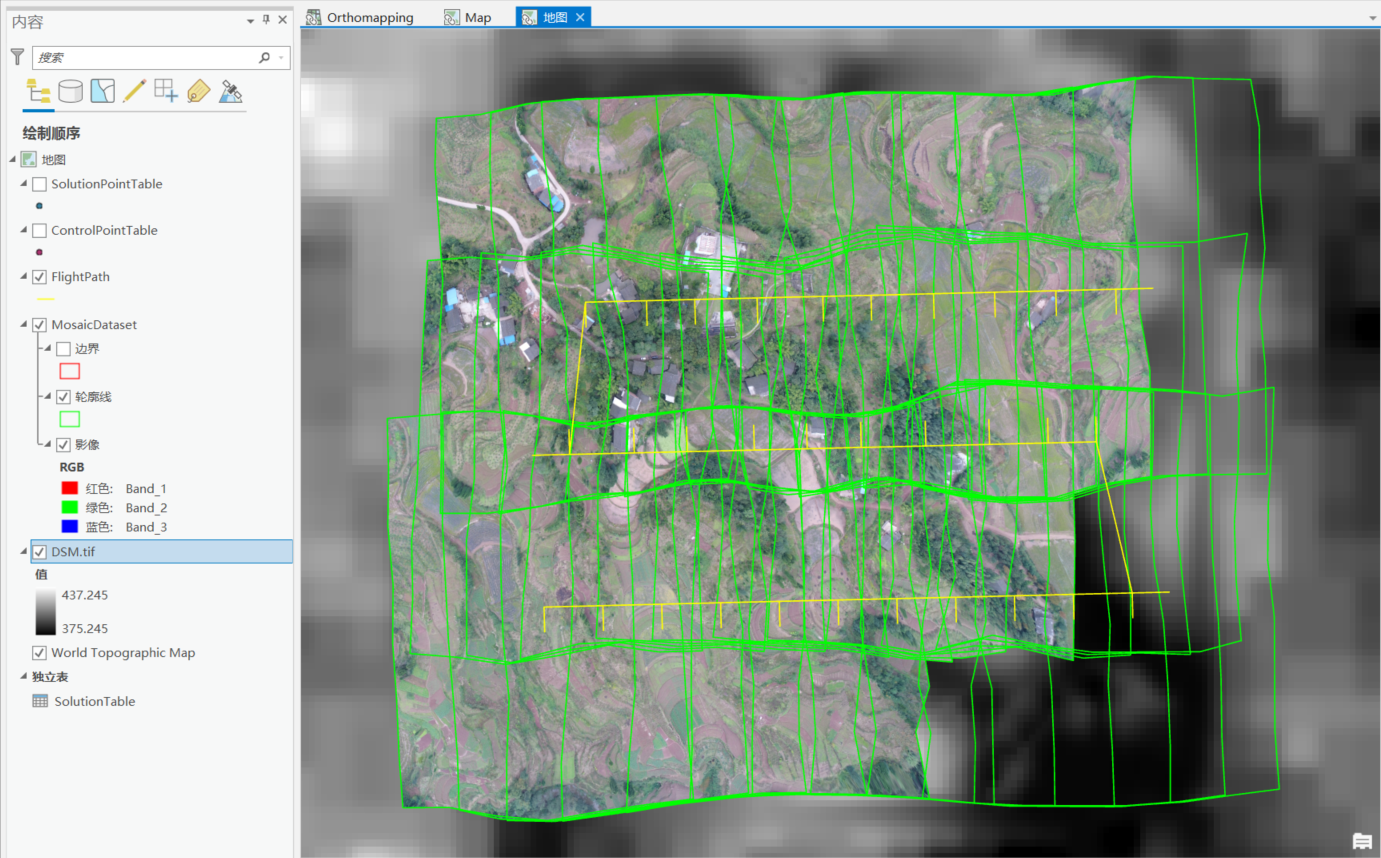Uncheck FlightPath layer checkbox
The width and height of the screenshot is (1381, 858).
(40, 277)
